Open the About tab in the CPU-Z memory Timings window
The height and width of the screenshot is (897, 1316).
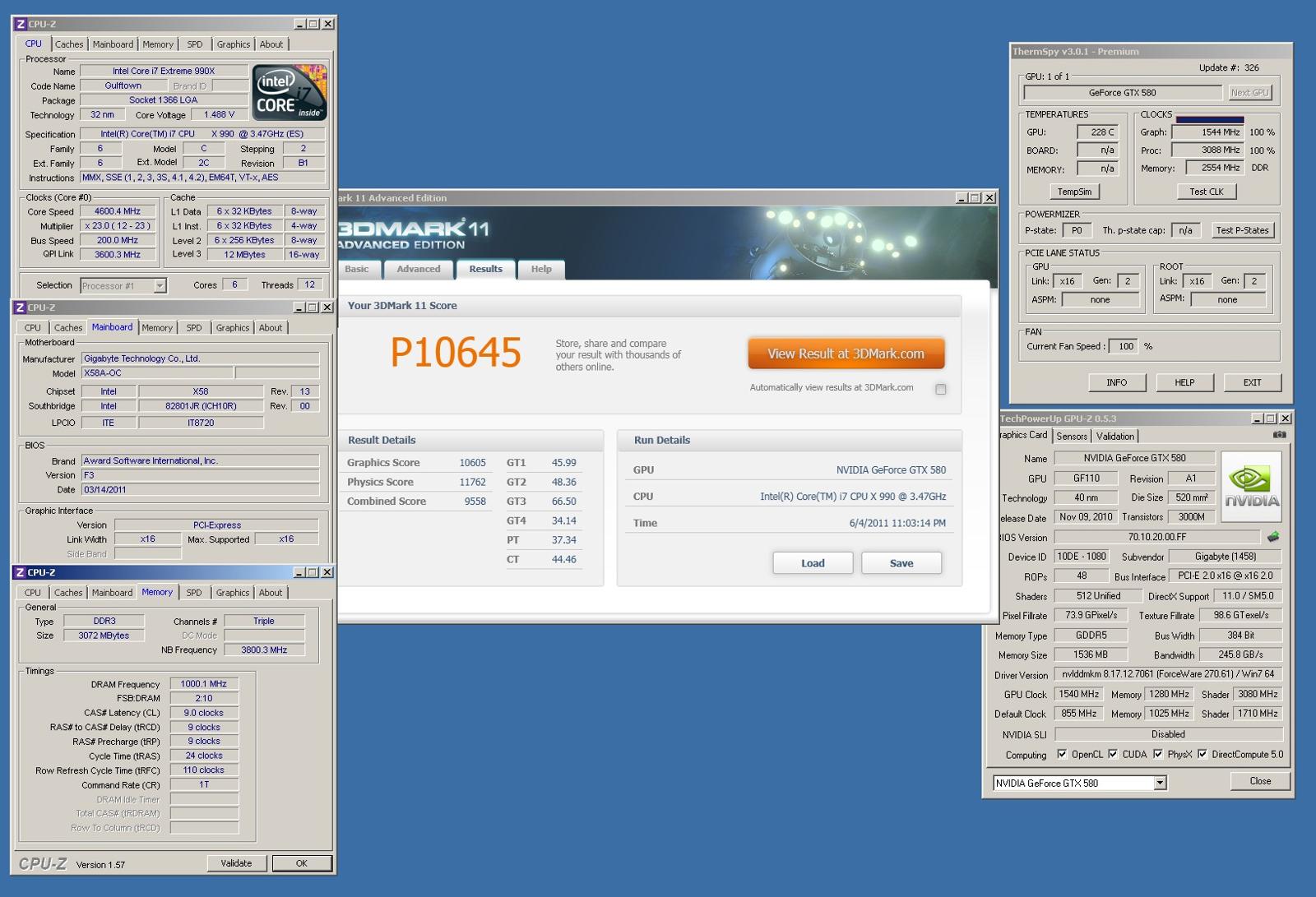(x=271, y=593)
